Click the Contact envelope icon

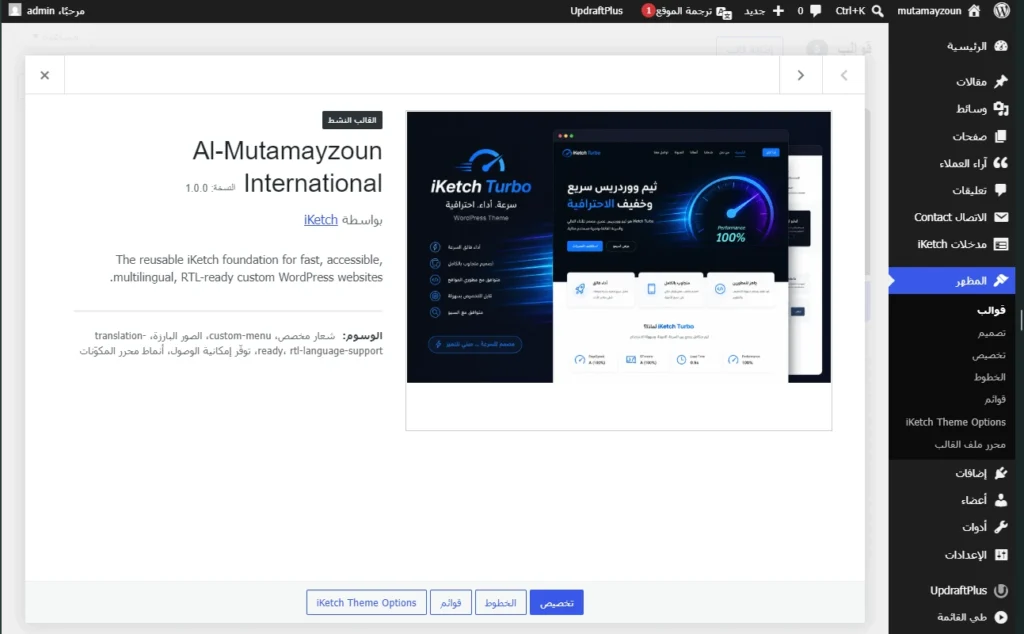pos(1000,217)
